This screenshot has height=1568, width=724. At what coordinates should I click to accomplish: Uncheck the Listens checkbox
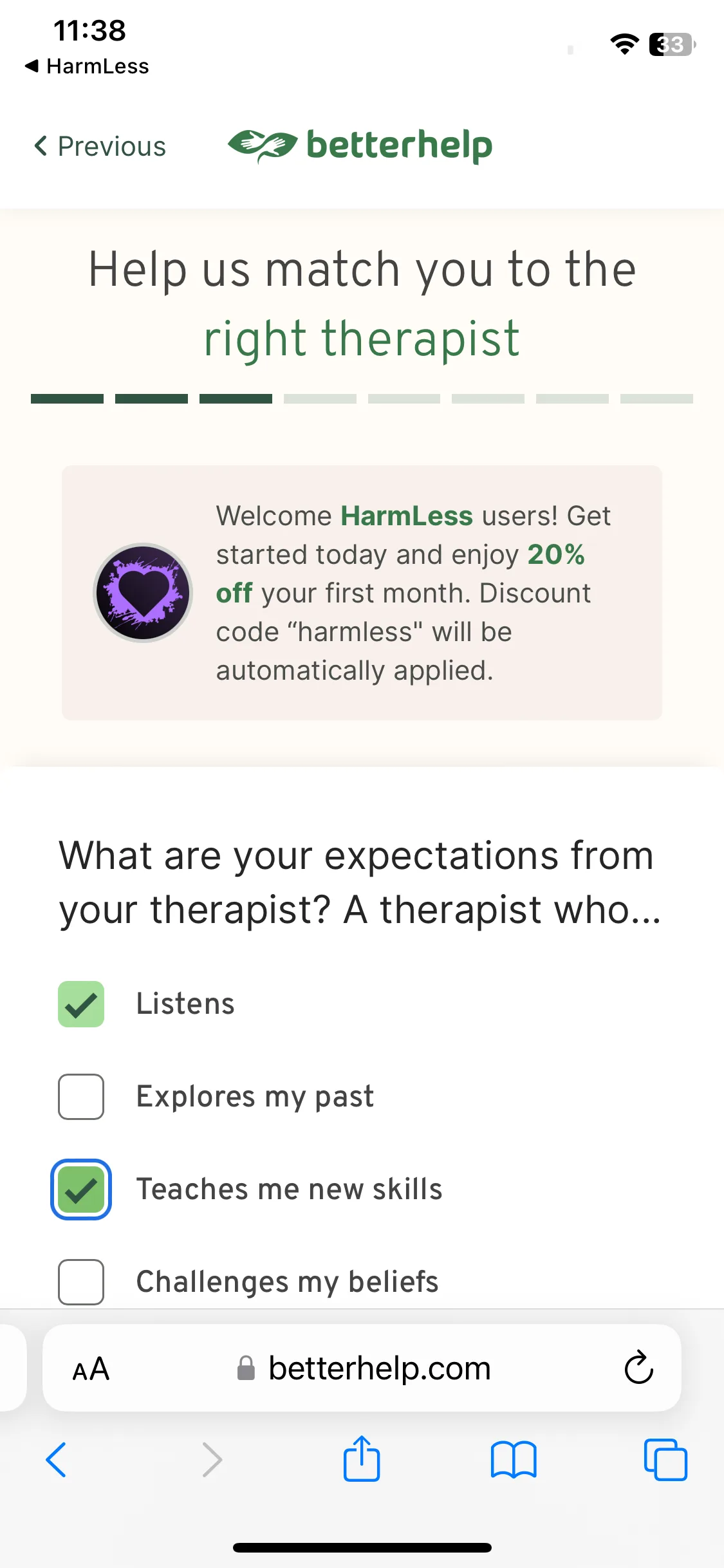(81, 1003)
